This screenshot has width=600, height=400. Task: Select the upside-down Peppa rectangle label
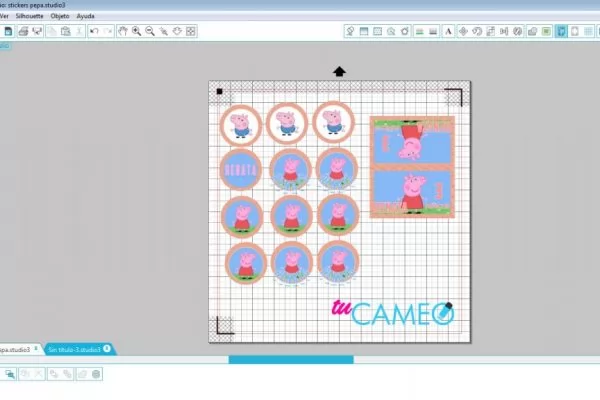click(412, 142)
